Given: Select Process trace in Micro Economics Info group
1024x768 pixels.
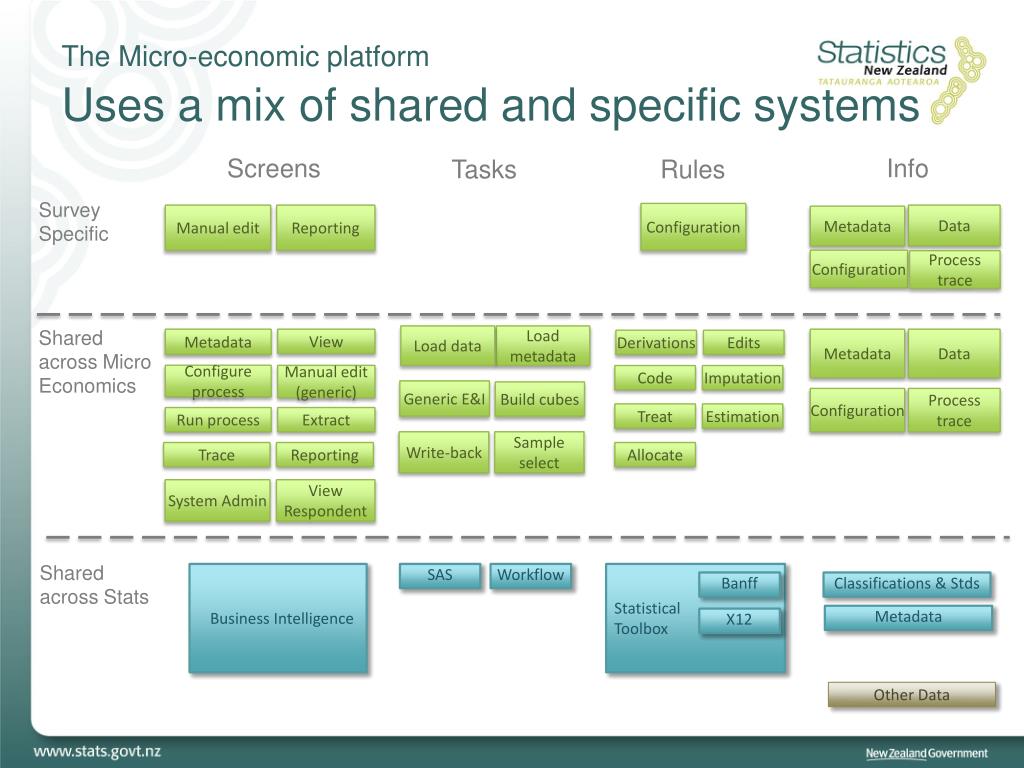Looking at the screenshot, I should coord(954,411).
